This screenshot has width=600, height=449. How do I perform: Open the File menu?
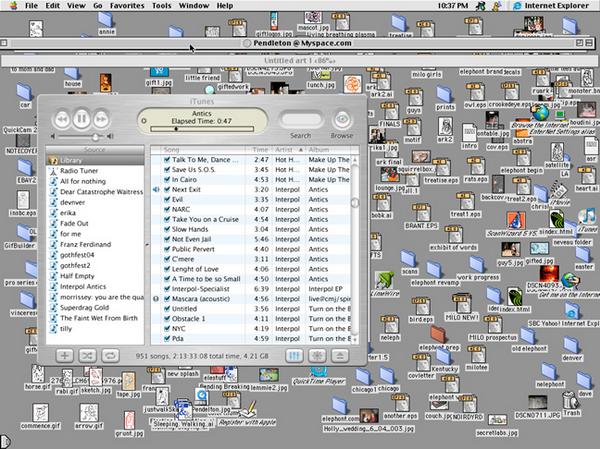click(x=31, y=5)
